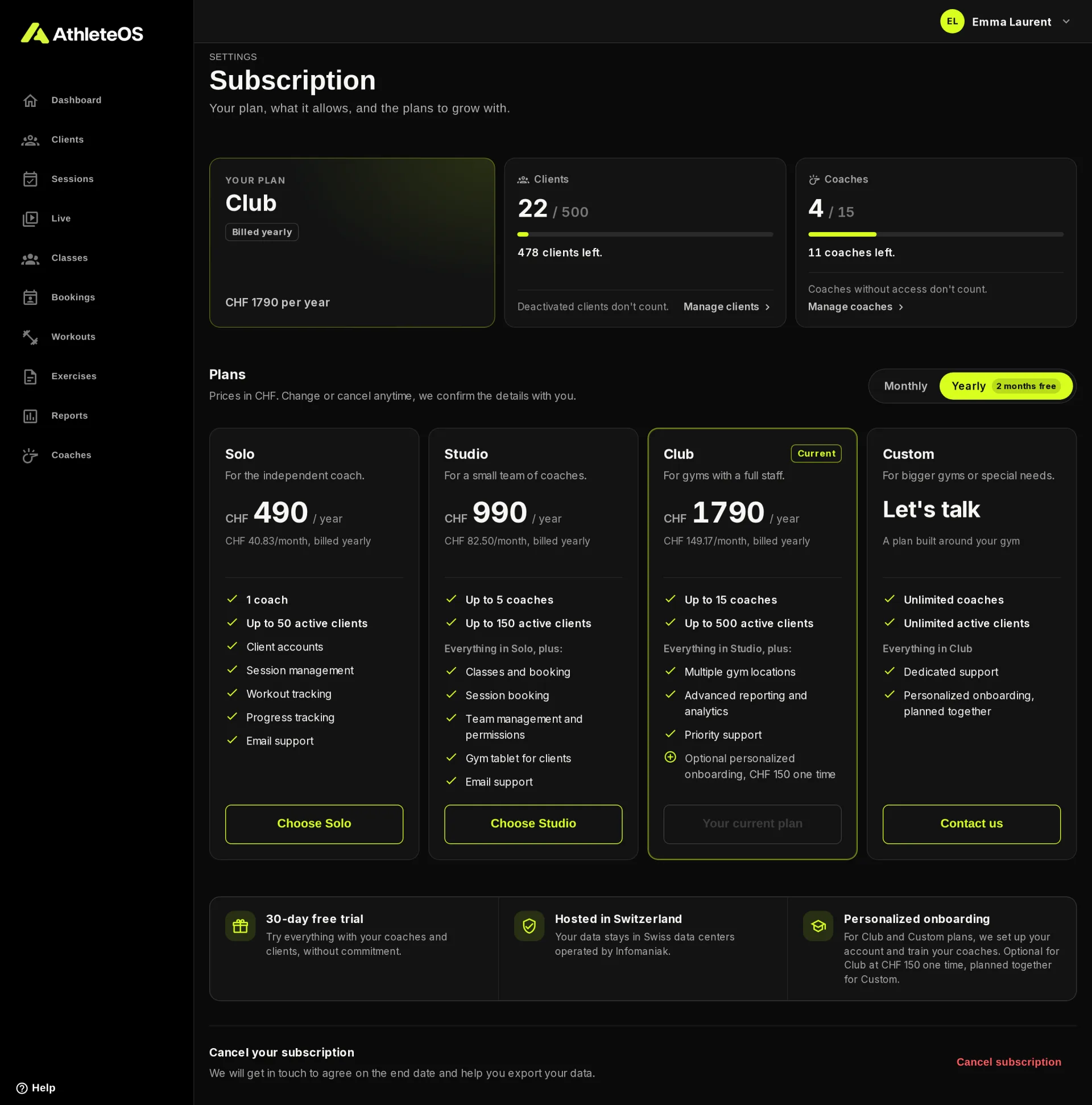
Task: Click the 2 months free badge
Action: (1025, 386)
